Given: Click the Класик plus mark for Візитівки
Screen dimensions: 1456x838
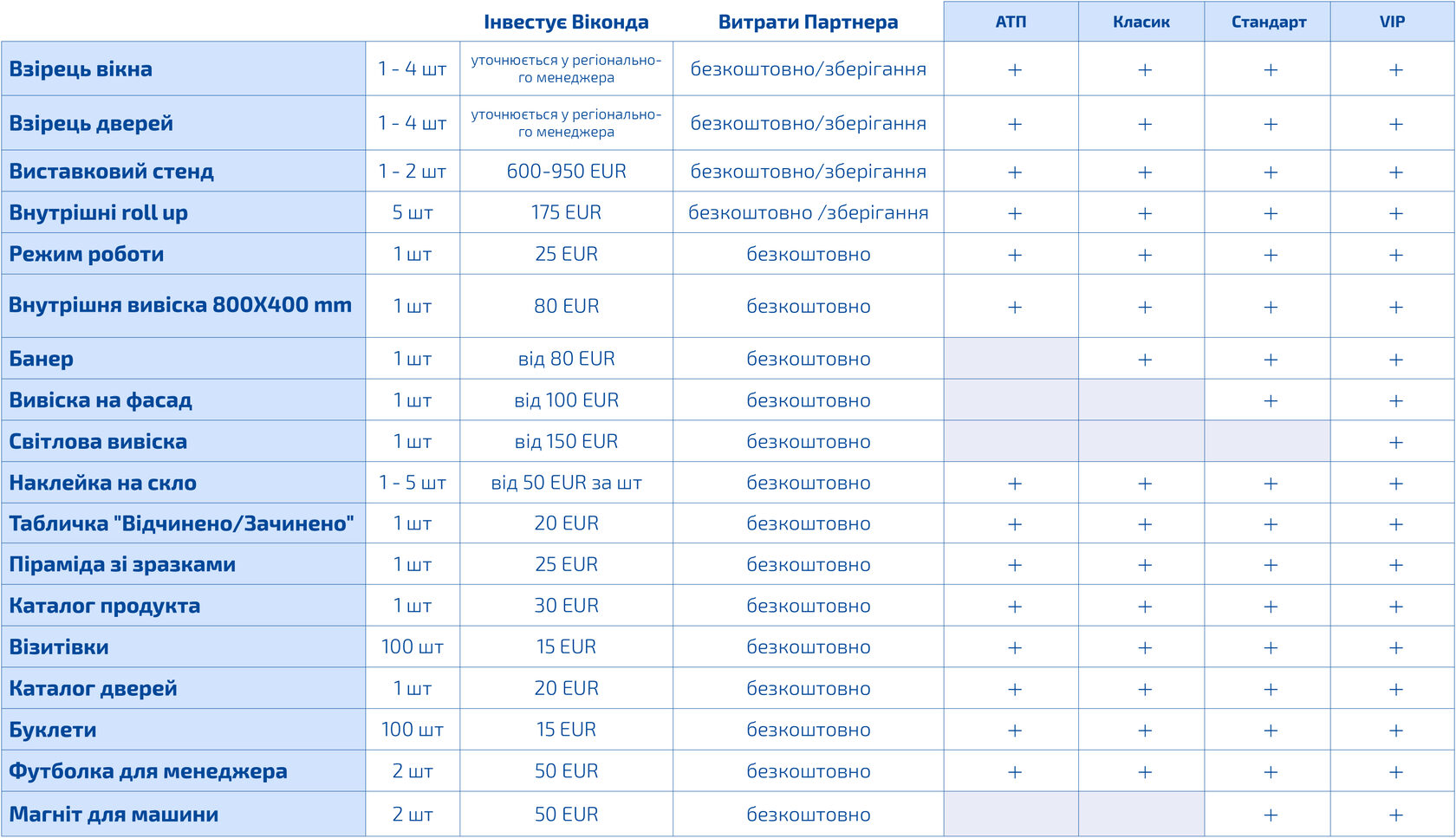Looking at the screenshot, I should click(x=1145, y=647).
